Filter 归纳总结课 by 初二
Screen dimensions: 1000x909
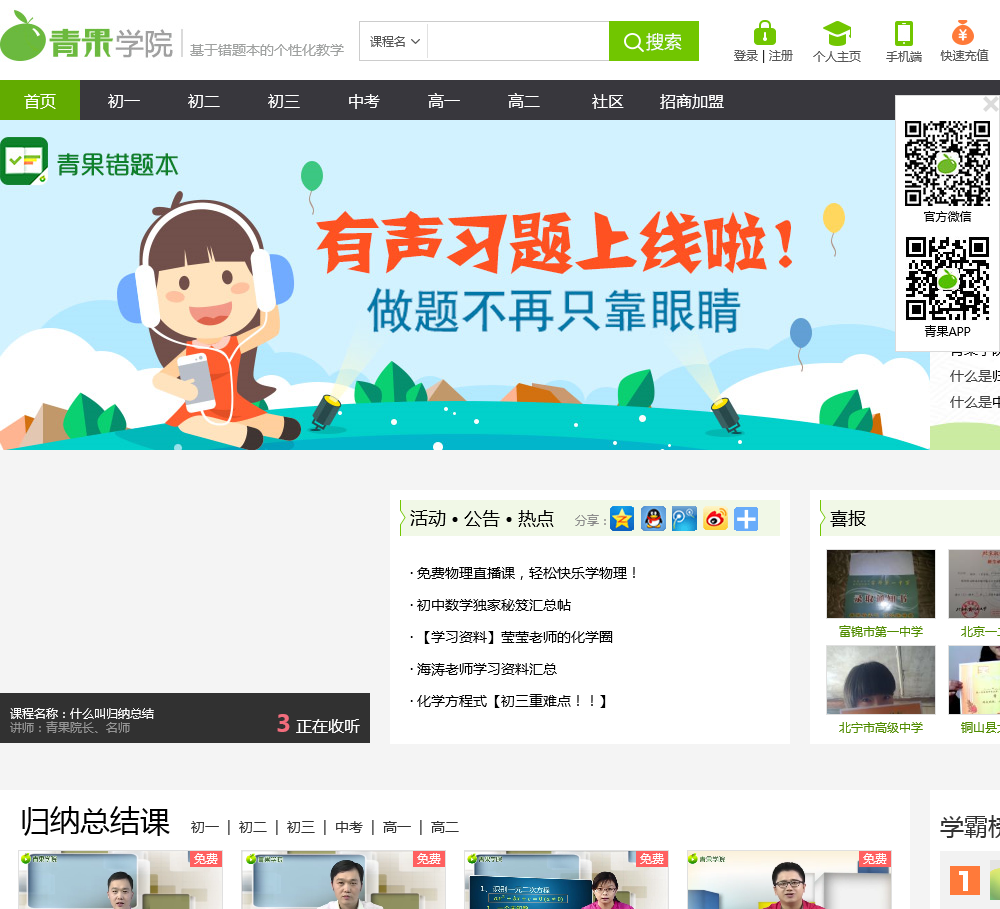click(x=253, y=827)
